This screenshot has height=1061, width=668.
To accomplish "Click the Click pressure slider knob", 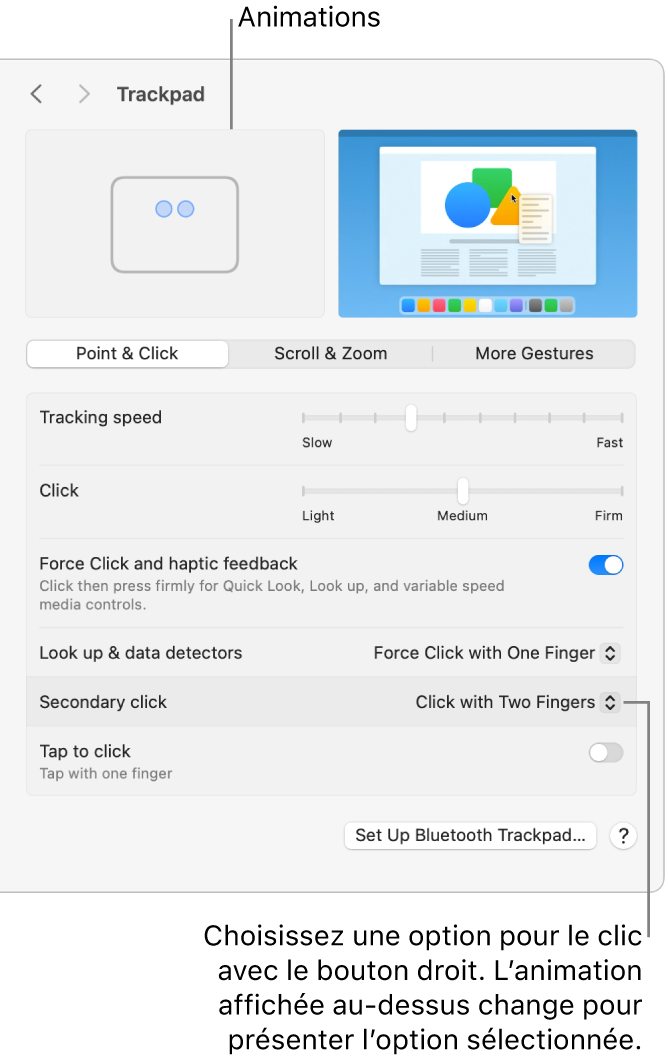I will 463,491.
